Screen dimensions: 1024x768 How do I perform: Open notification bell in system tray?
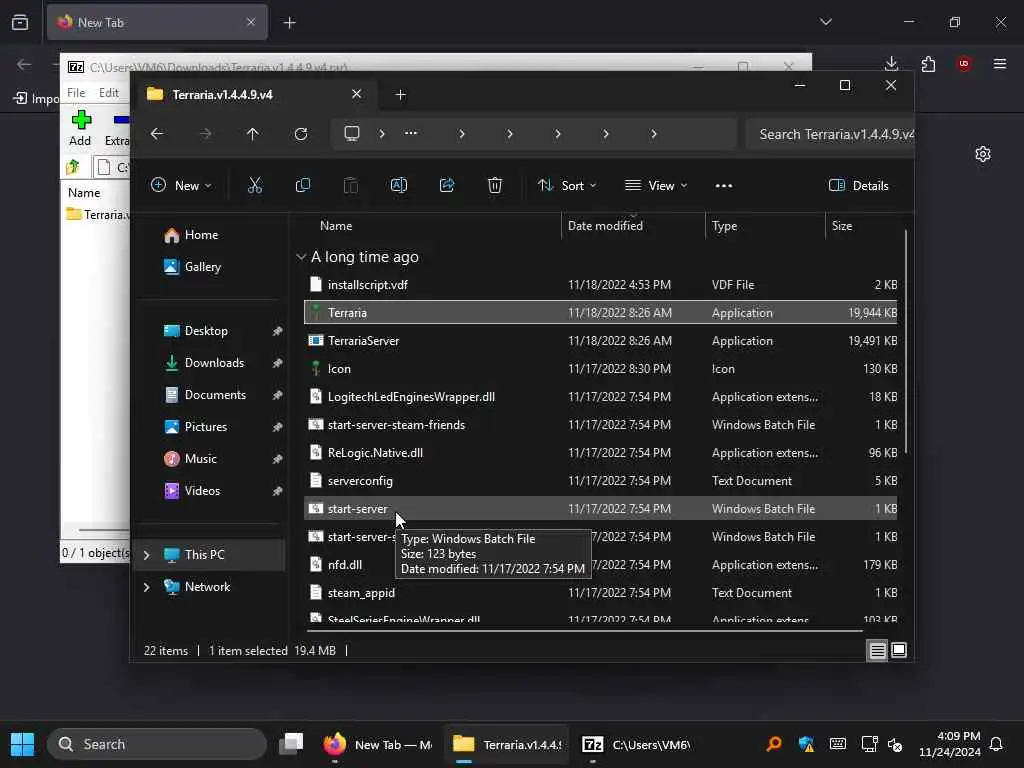[x=996, y=744]
